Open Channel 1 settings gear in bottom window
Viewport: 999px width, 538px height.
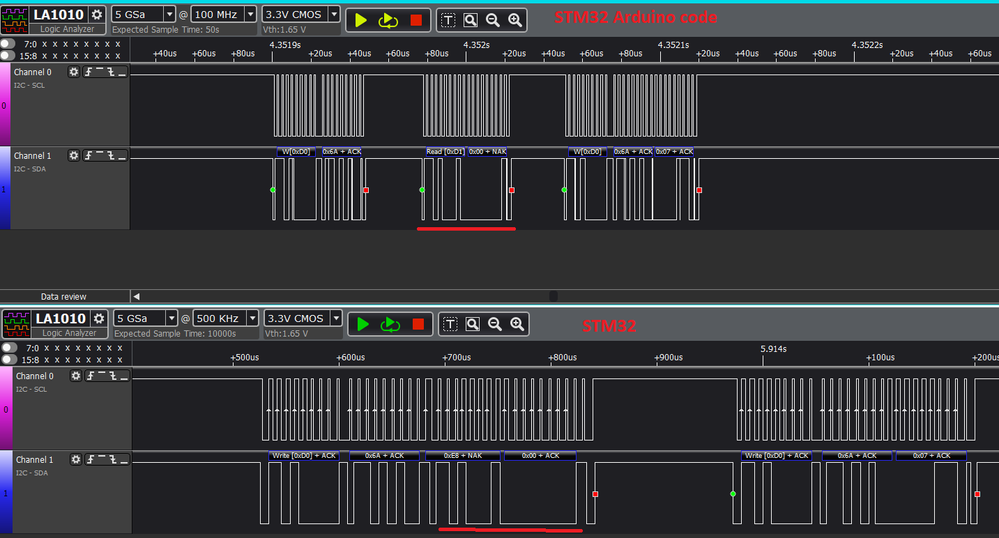76,460
